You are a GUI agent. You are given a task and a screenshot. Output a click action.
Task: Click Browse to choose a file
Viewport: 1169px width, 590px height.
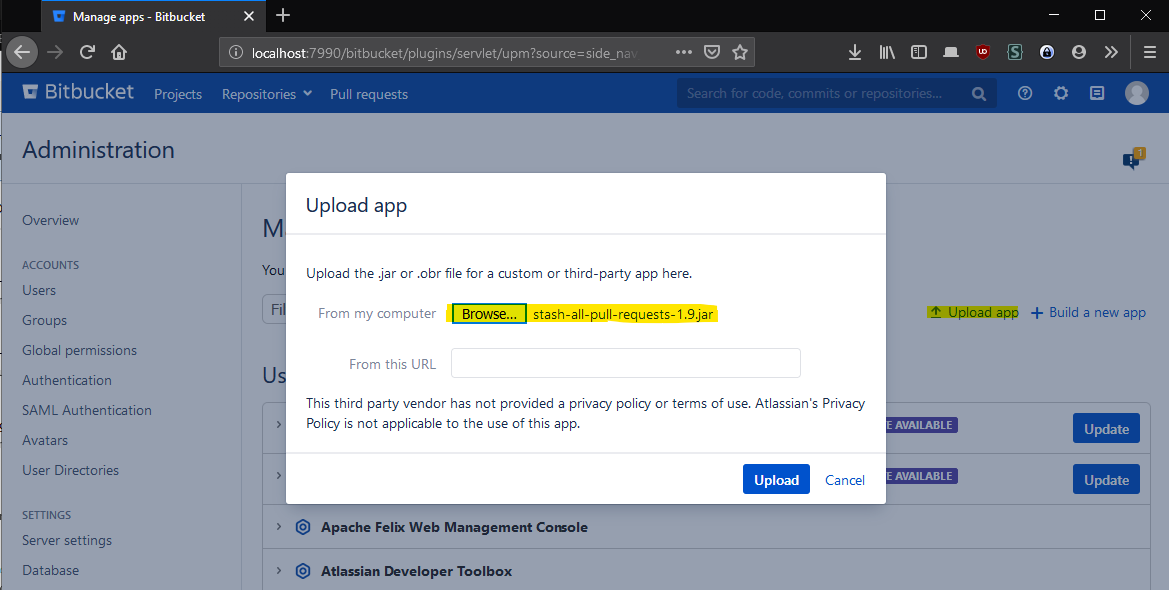pos(489,314)
